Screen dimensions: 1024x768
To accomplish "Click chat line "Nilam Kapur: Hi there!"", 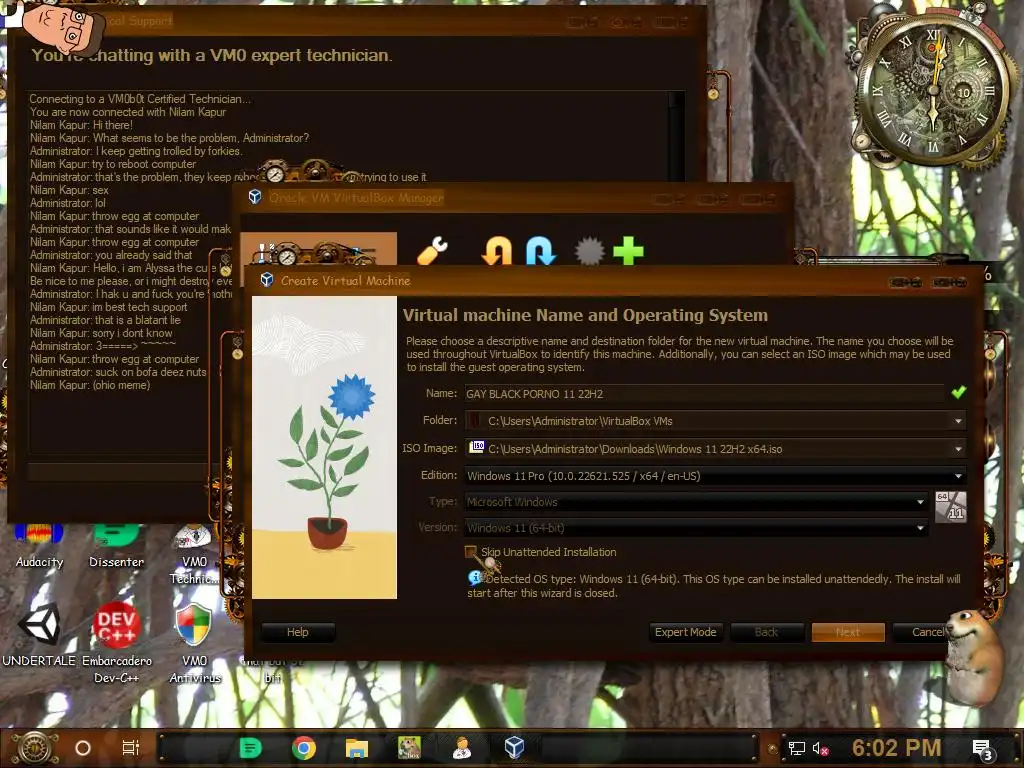I will pos(81,125).
